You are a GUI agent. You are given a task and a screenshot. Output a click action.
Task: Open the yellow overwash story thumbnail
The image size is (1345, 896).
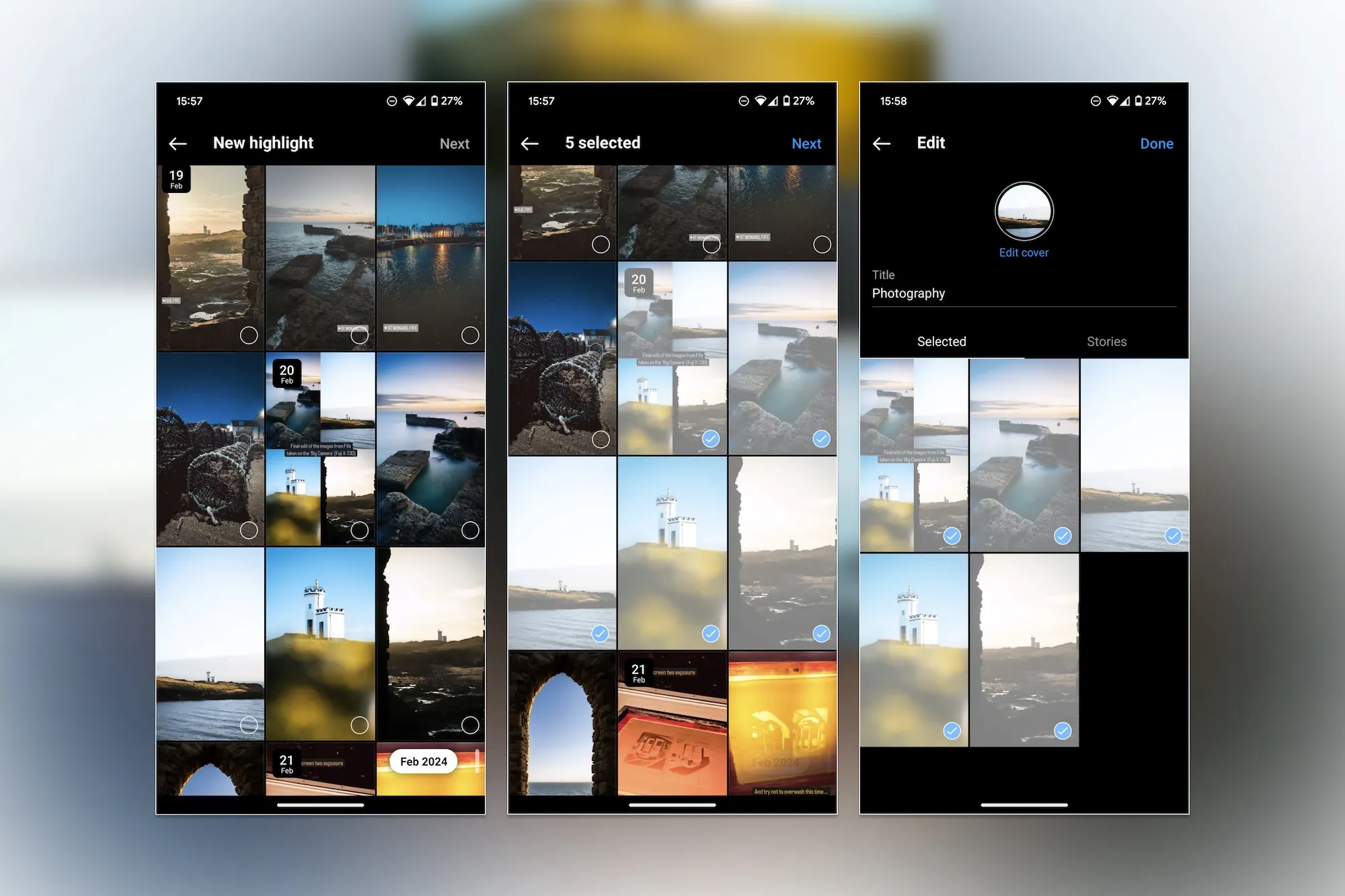pyautogui.click(x=783, y=723)
